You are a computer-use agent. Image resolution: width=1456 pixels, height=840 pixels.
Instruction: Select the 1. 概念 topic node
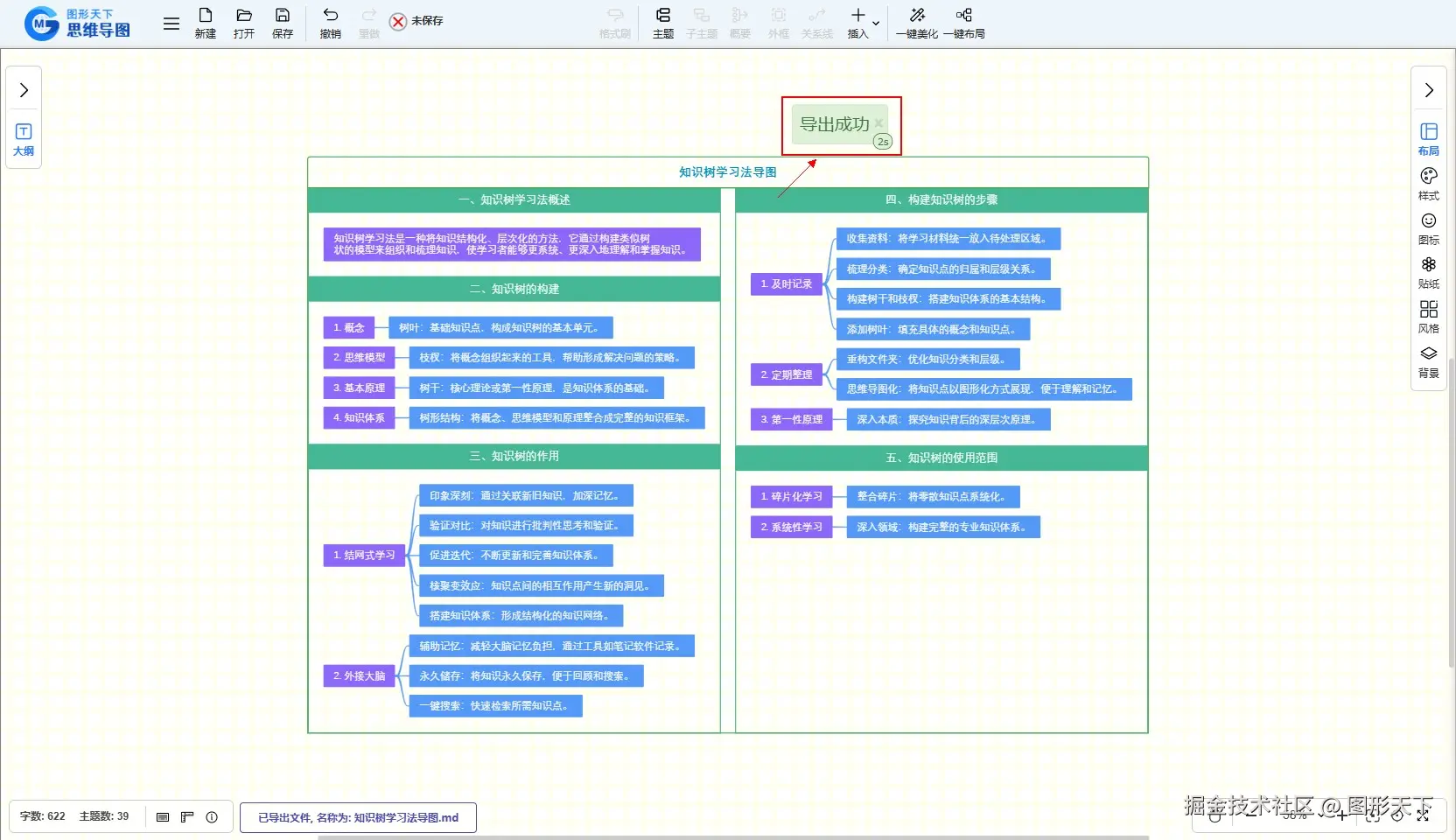(x=348, y=328)
